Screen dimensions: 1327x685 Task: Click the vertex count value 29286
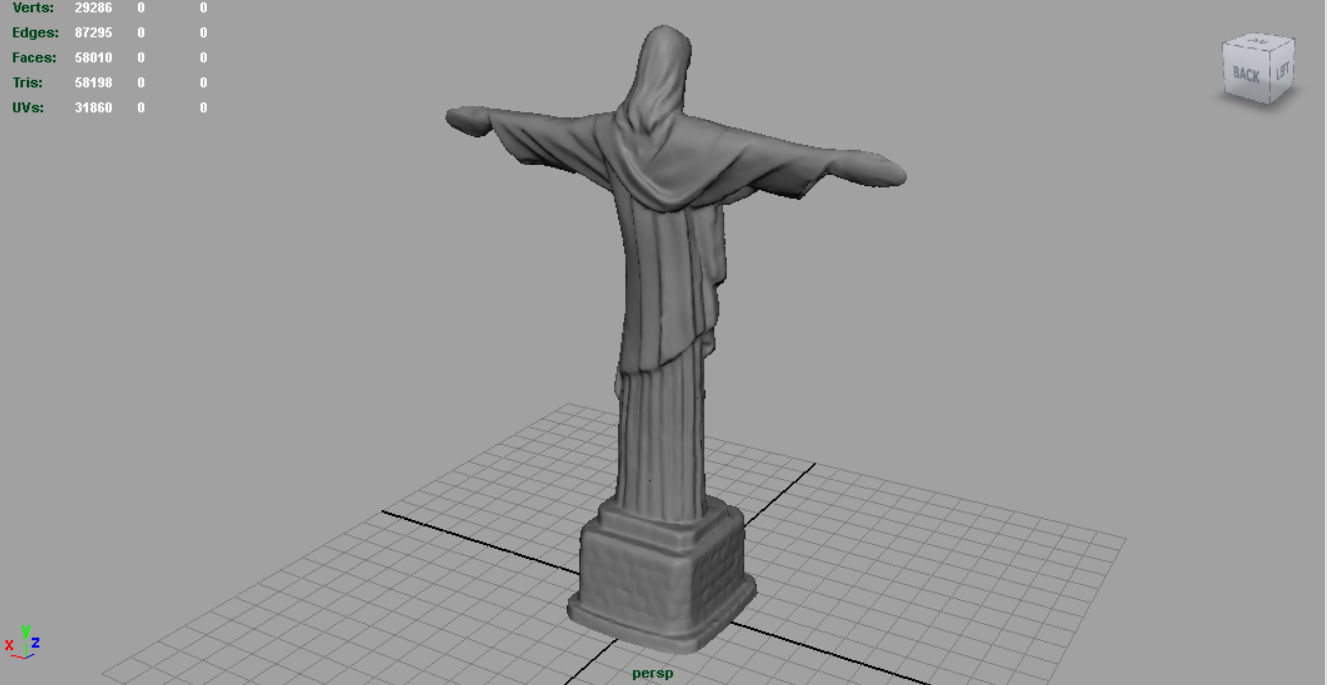93,8
